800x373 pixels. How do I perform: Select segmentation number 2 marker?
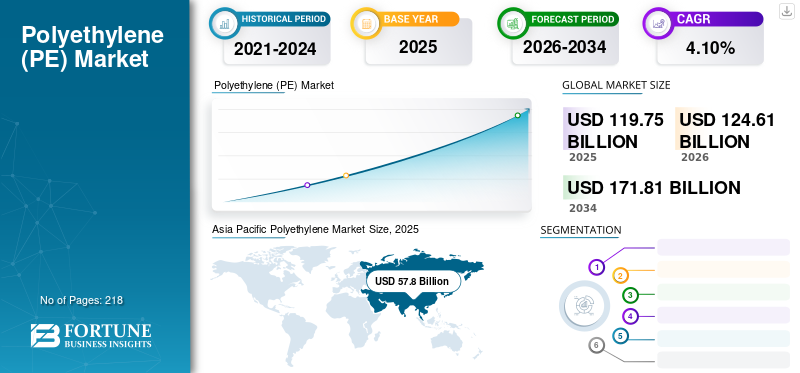(x=620, y=276)
